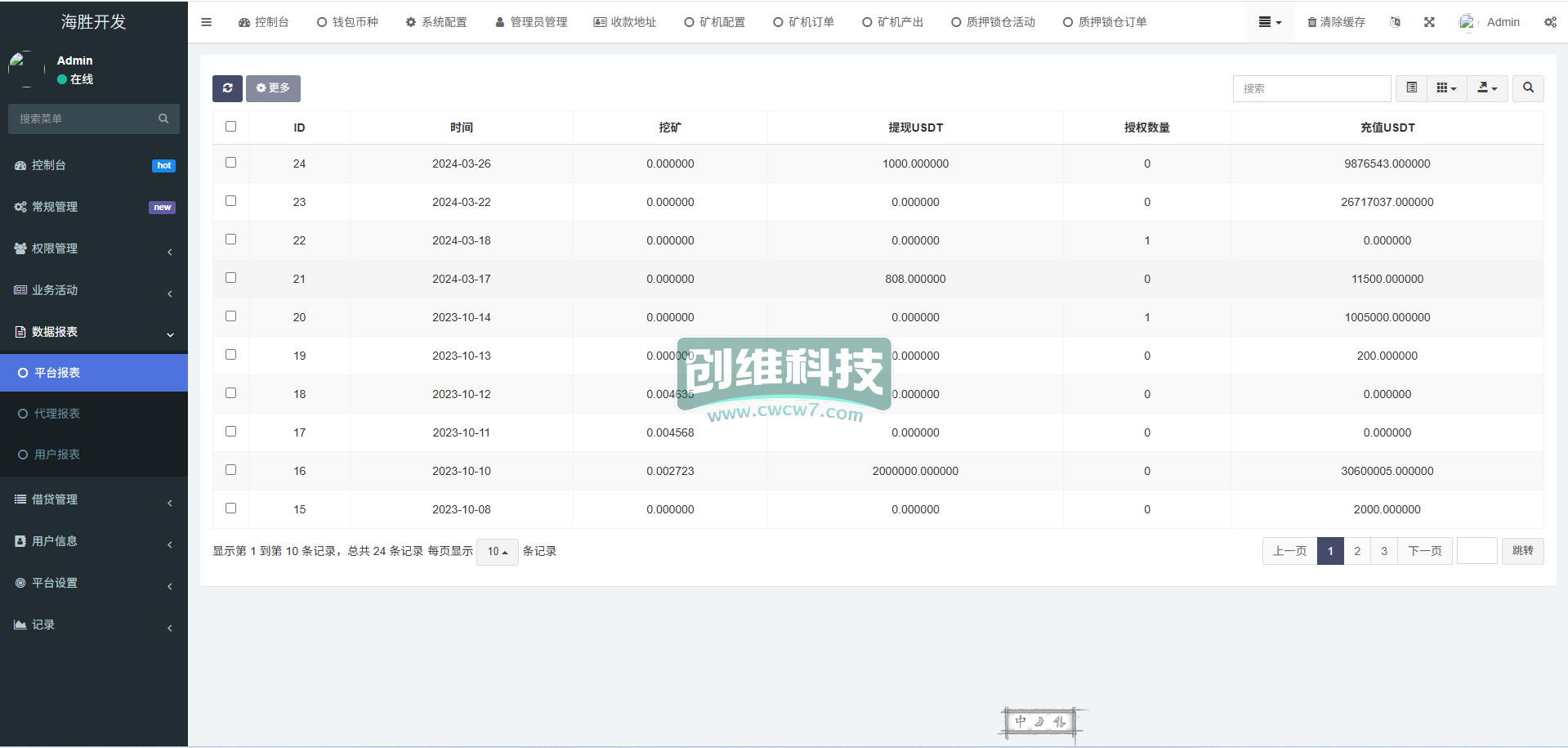The image size is (1568, 748).
Task: Switch to 质押锁仓订单 top tab
Action: tap(1106, 22)
